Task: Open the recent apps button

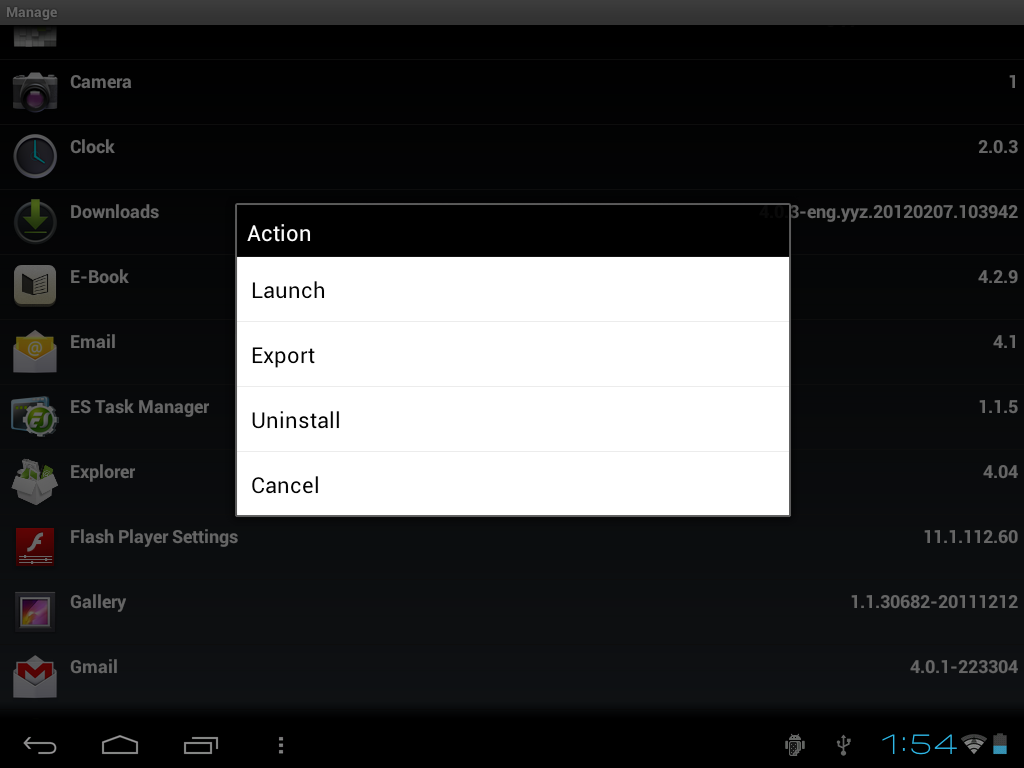Action: (x=200, y=745)
